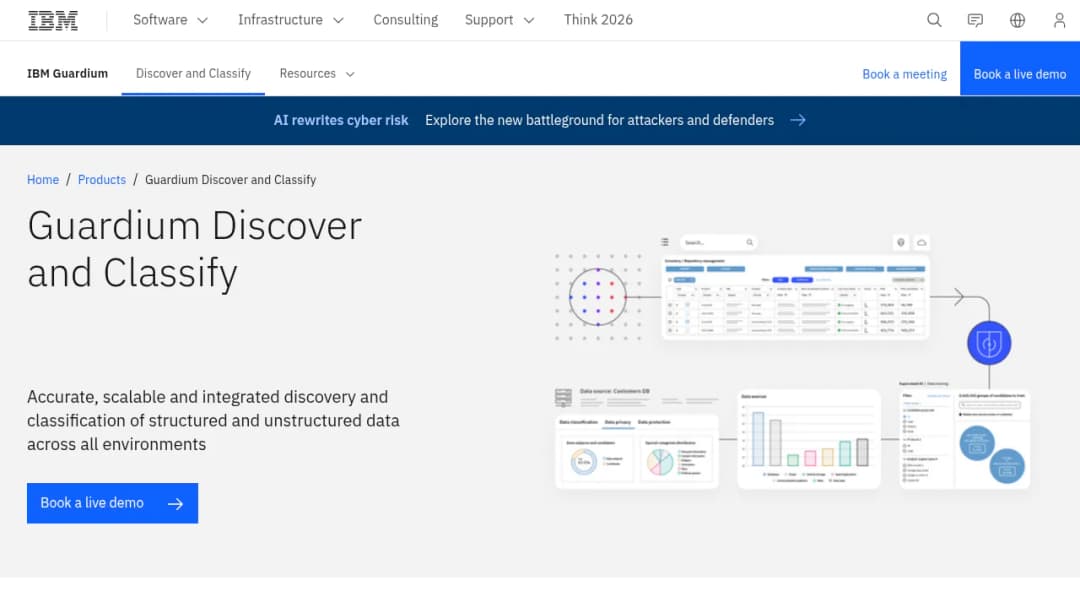This screenshot has width=1080, height=608.
Task: Open the chat icon in header
Action: (975, 20)
